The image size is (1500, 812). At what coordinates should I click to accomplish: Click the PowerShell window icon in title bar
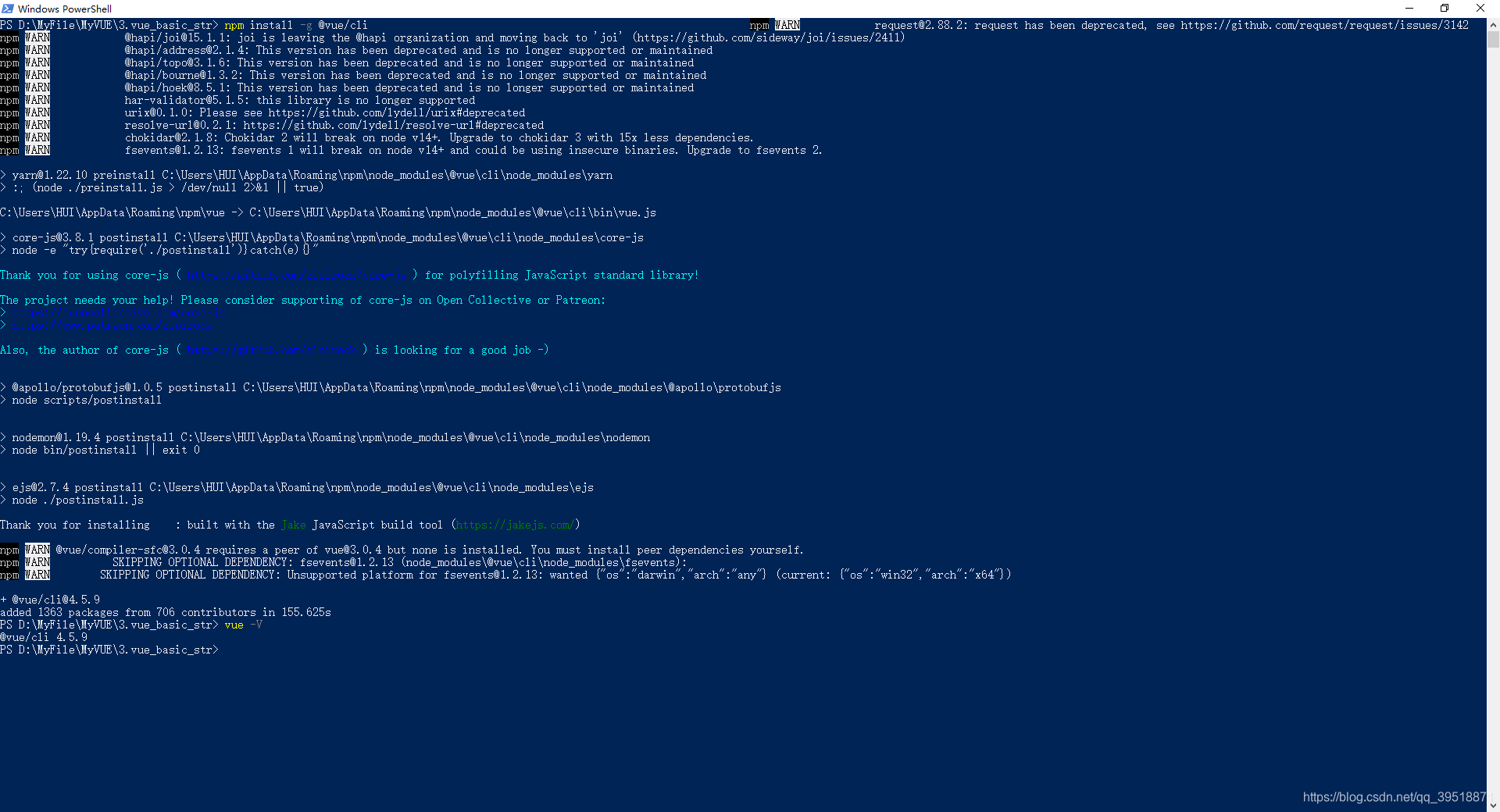click(x=8, y=9)
